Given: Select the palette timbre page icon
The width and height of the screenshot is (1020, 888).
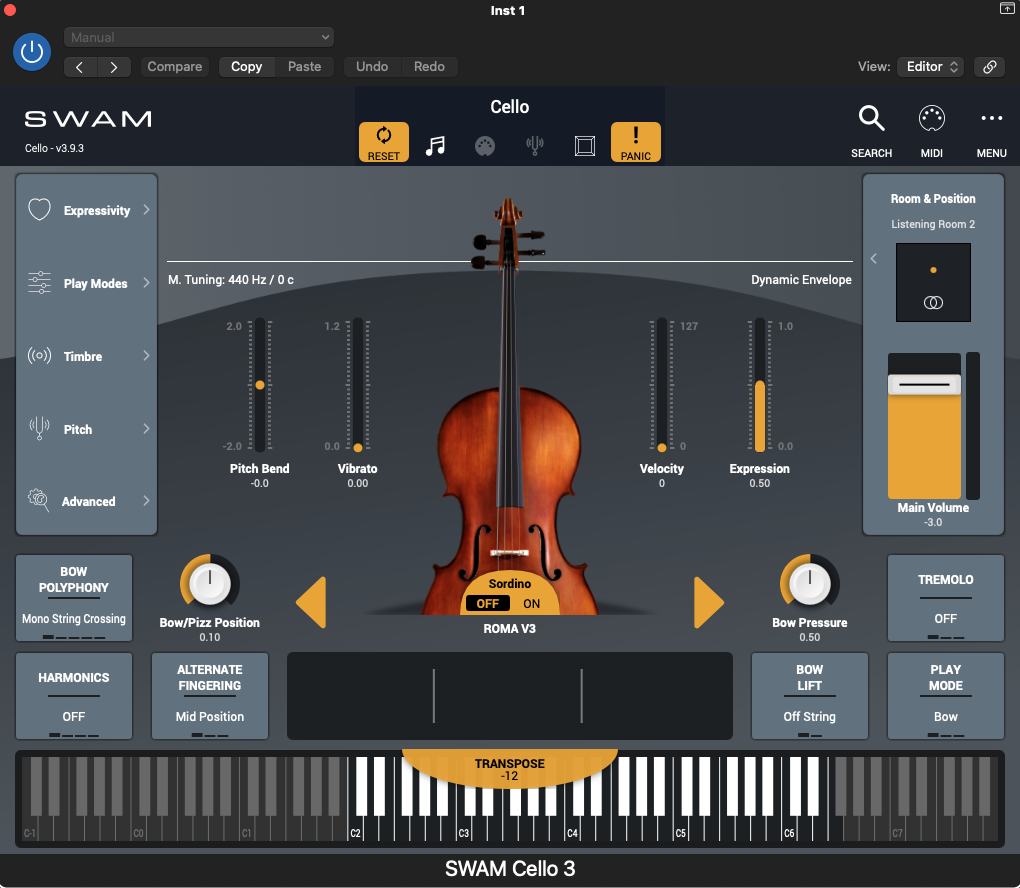Looking at the screenshot, I should 485,146.
